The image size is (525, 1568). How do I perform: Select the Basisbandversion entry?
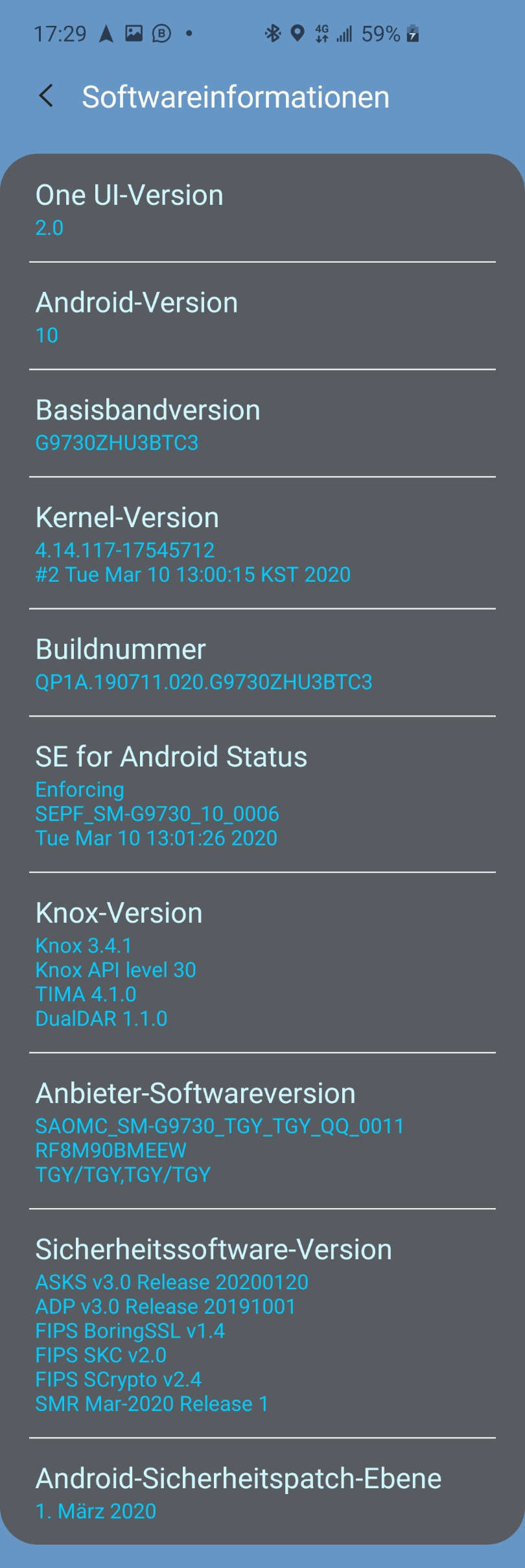pyautogui.click(x=262, y=425)
